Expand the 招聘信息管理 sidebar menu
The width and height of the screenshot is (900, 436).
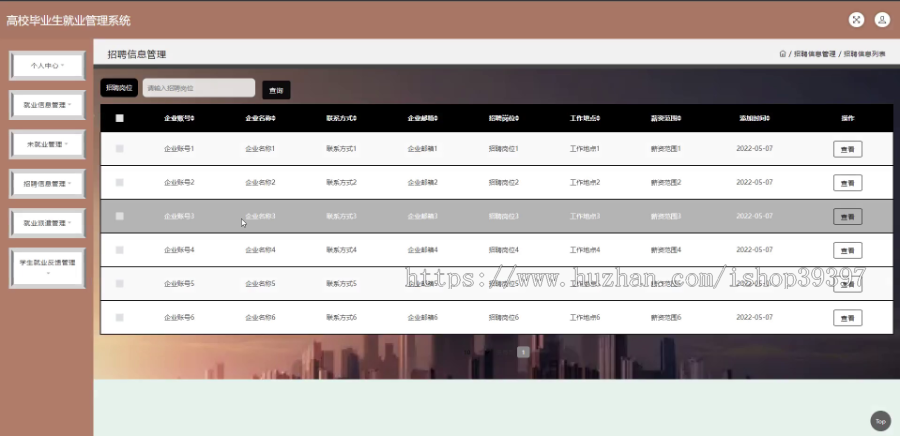(47, 184)
